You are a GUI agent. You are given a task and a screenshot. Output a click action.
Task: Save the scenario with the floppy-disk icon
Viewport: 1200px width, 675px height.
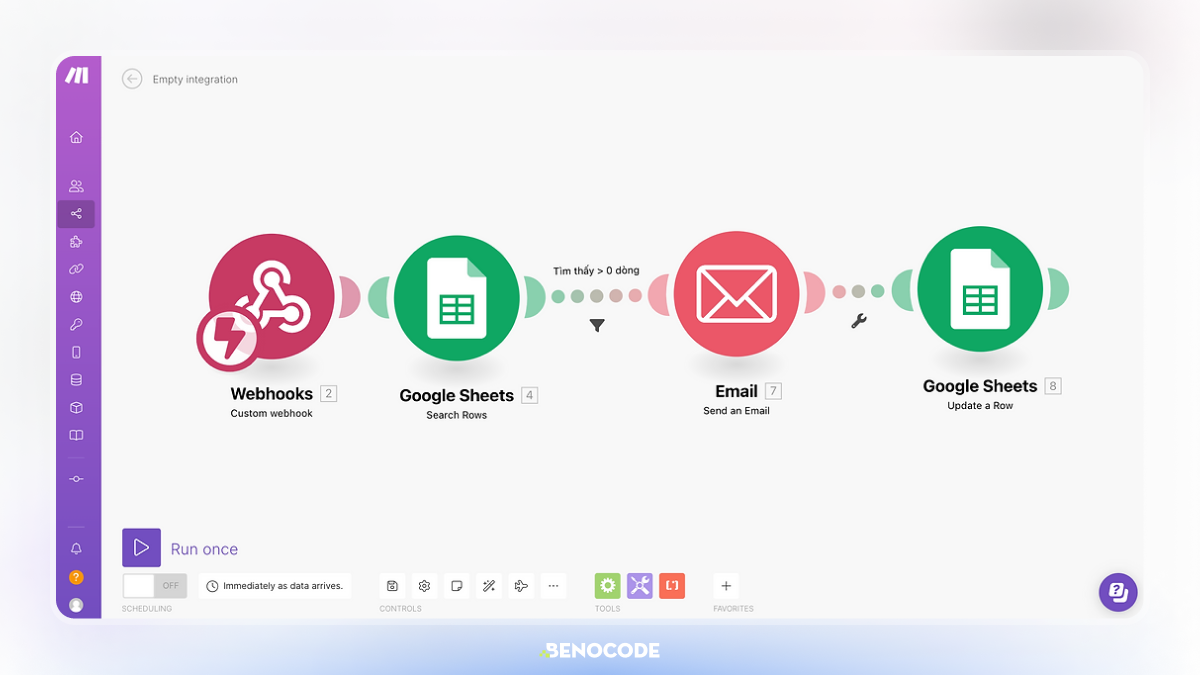pos(393,586)
